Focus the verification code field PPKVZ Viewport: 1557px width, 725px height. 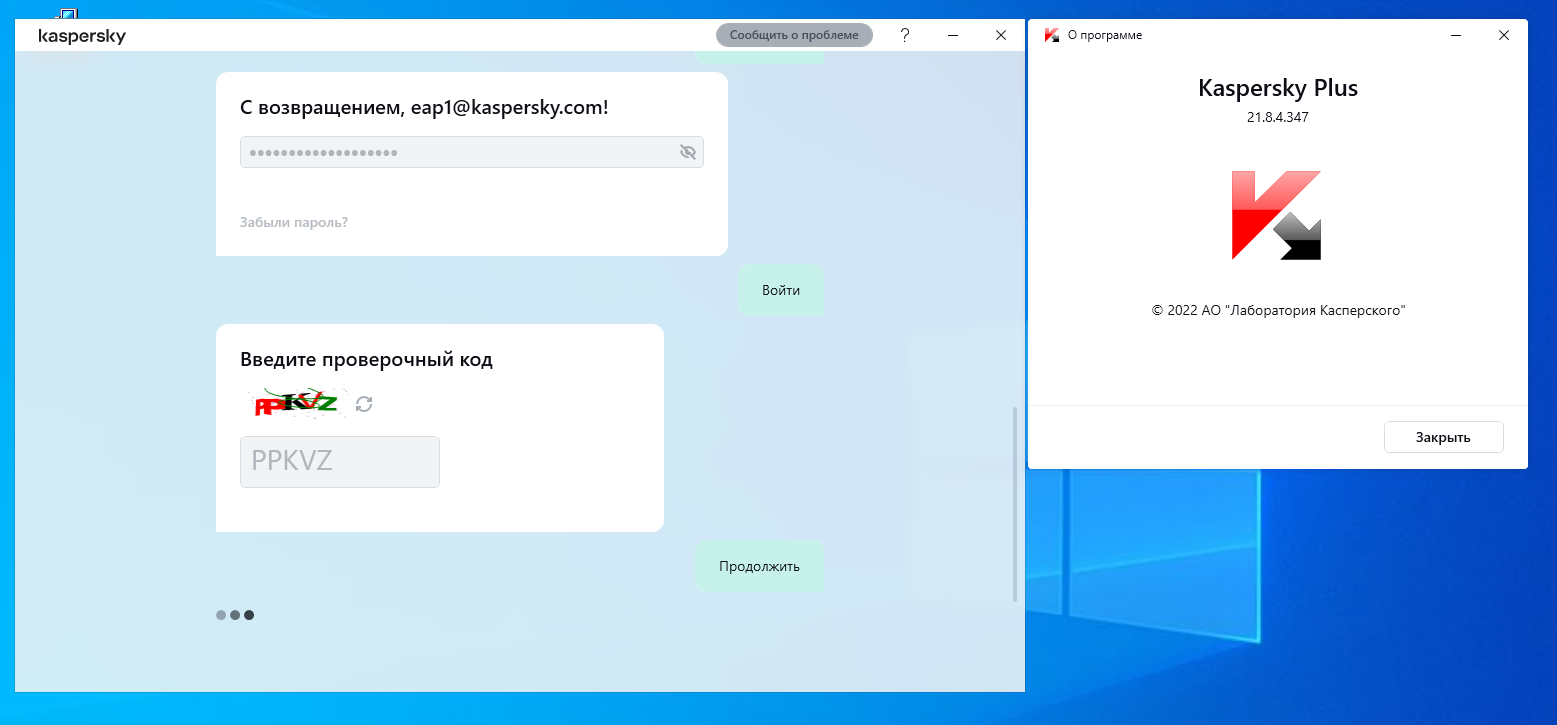[x=340, y=461]
